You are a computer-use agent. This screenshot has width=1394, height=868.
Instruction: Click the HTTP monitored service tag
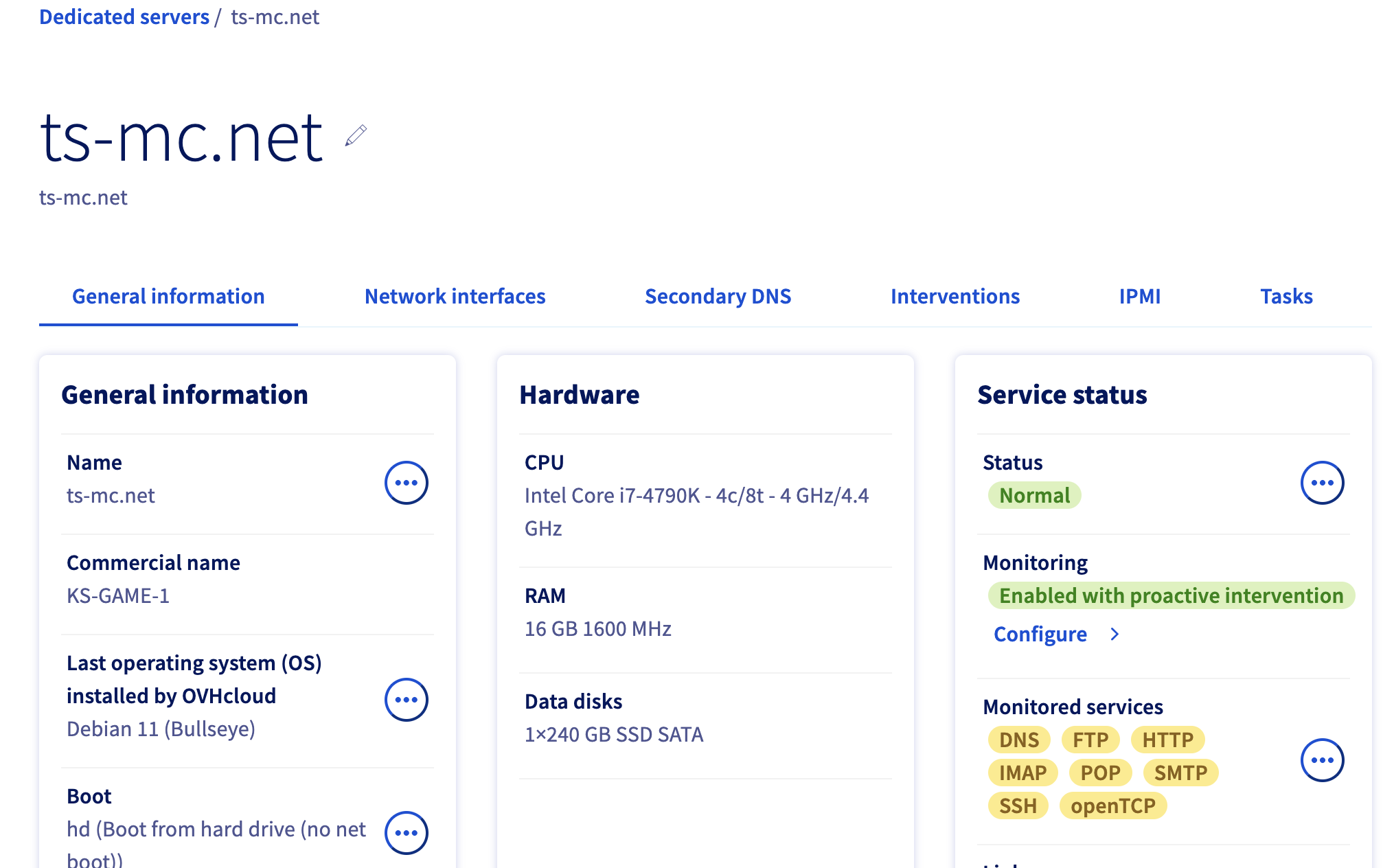point(1167,740)
